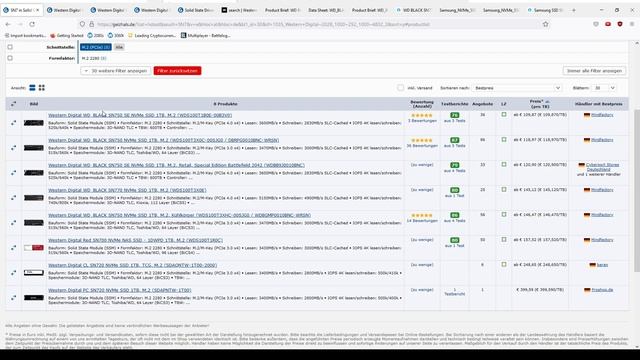
Task: Tick LZ checkbox for WD_BLACK SN770 row
Action: click(504, 189)
